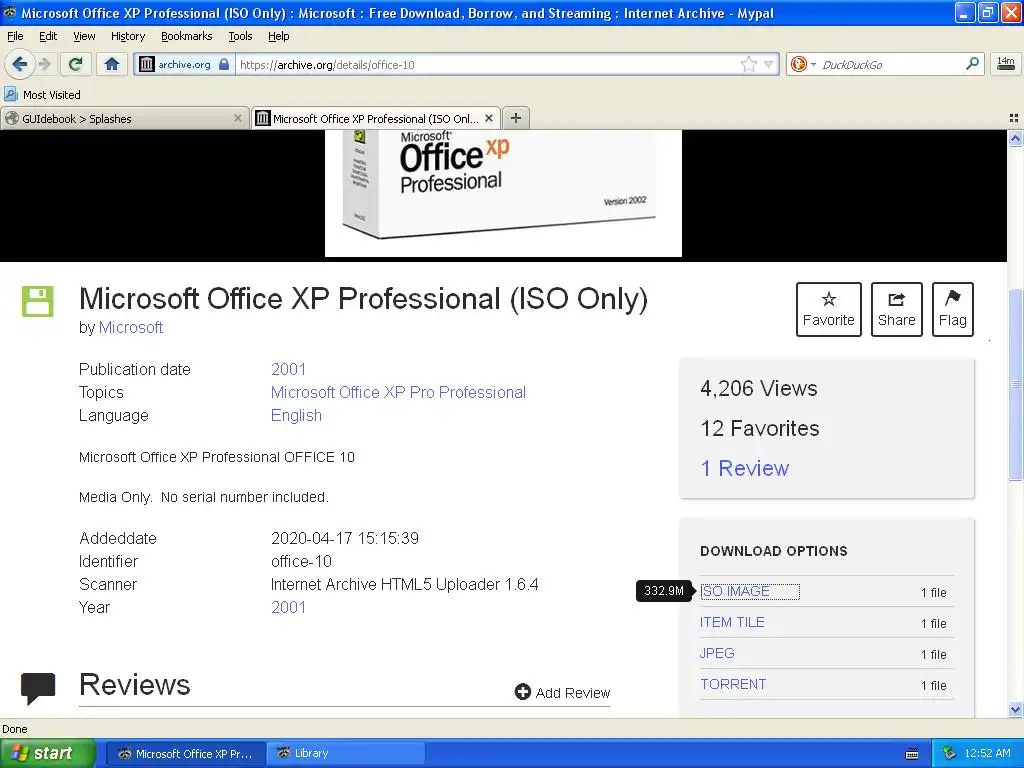Open the DuckDuckGo search engine selector
This screenshot has width=1024, height=768.
pyautogui.click(x=803, y=64)
